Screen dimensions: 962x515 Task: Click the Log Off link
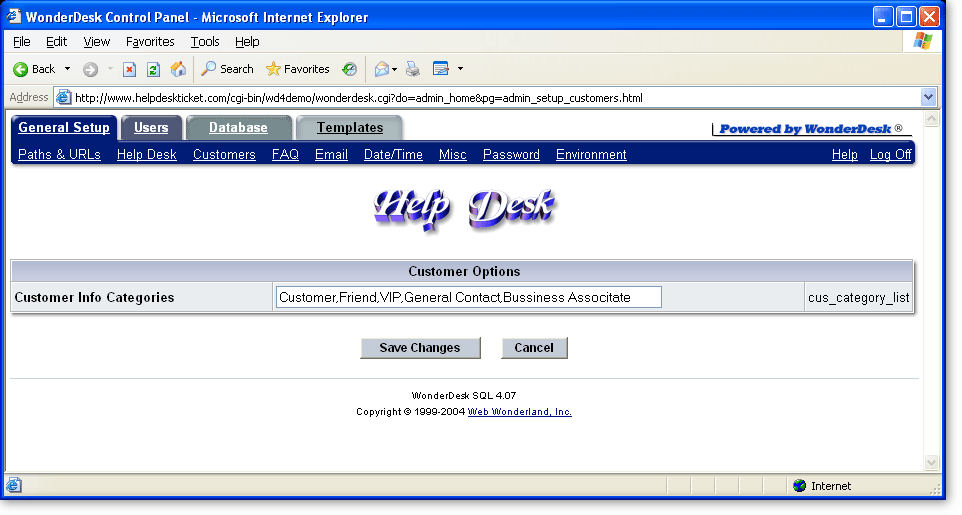890,155
